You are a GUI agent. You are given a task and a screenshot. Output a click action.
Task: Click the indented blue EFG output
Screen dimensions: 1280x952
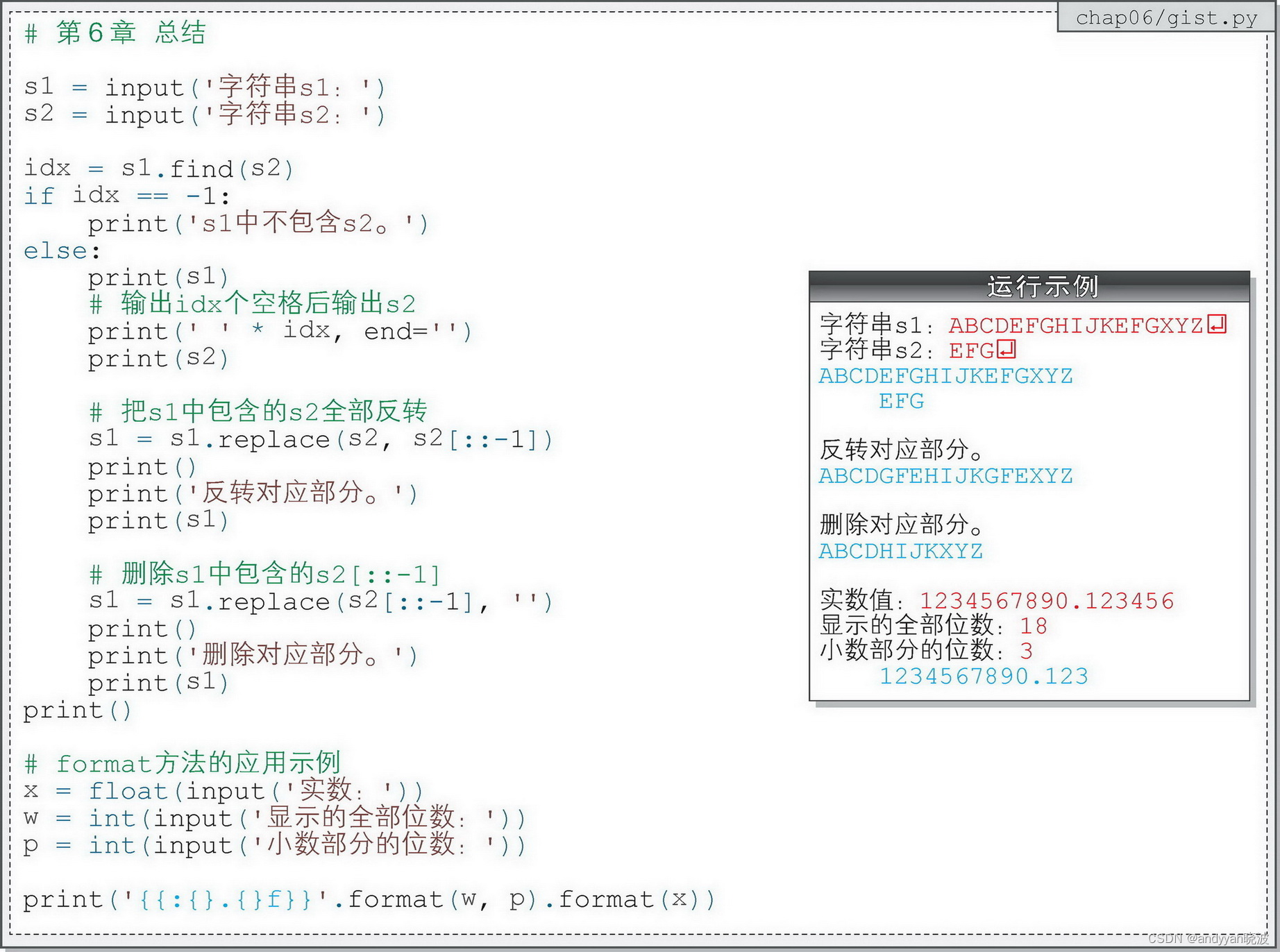tap(902, 401)
